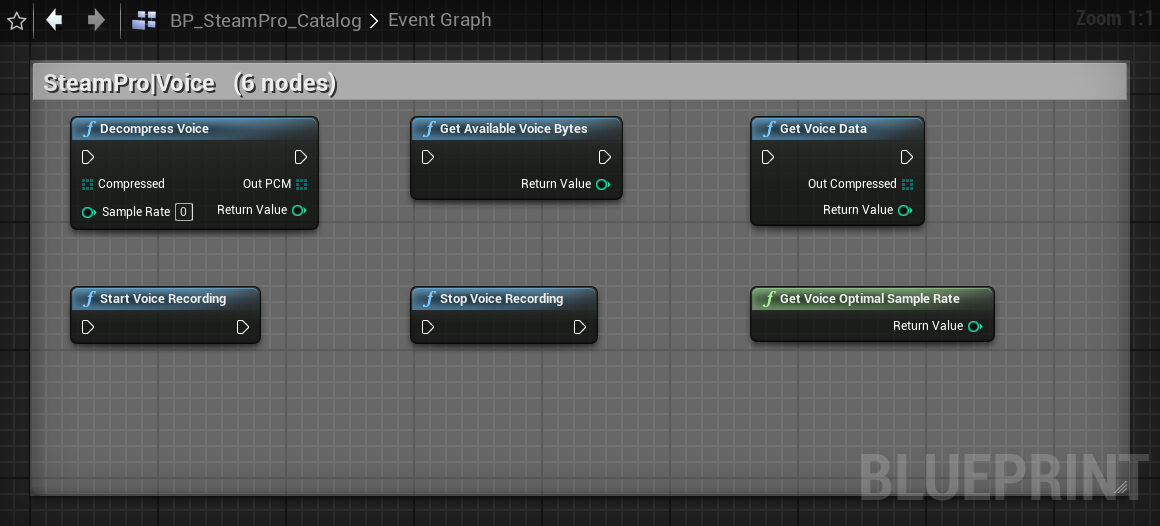Select Stop Voice Recording node title
Screen dimensions: 1160x526
(x=504, y=299)
